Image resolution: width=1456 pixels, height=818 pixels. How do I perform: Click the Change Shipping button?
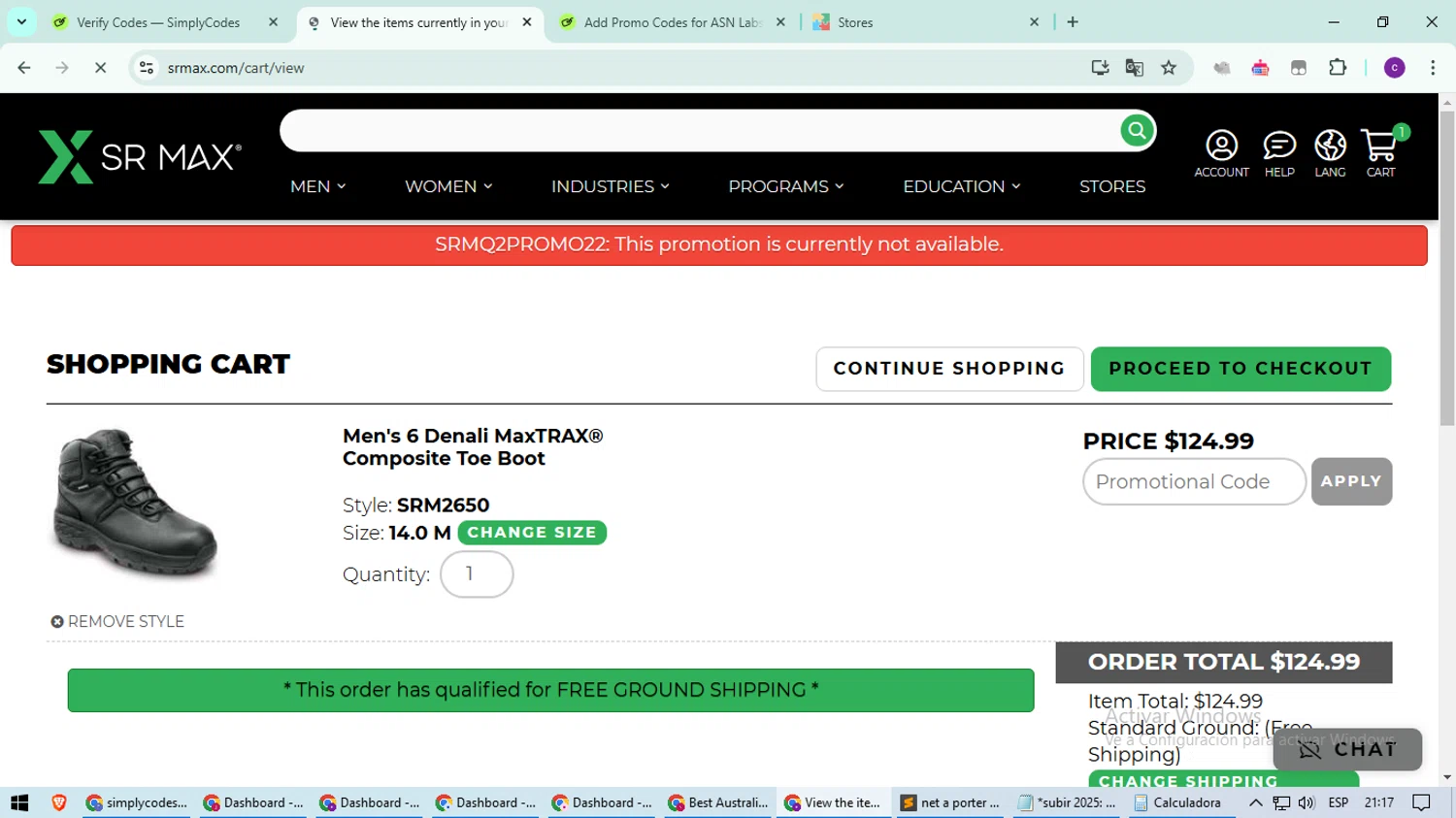1223,779
